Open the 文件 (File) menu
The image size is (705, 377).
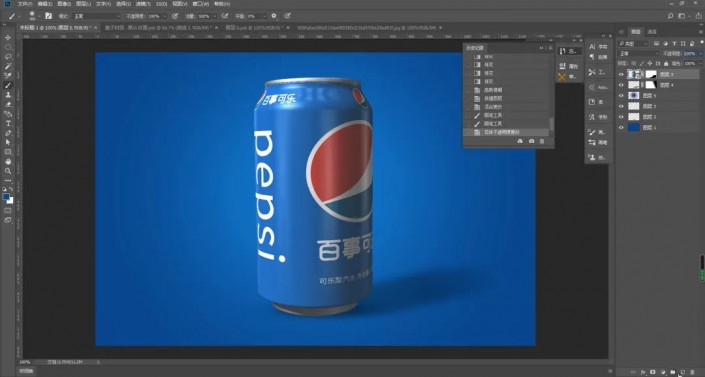click(25, 4)
